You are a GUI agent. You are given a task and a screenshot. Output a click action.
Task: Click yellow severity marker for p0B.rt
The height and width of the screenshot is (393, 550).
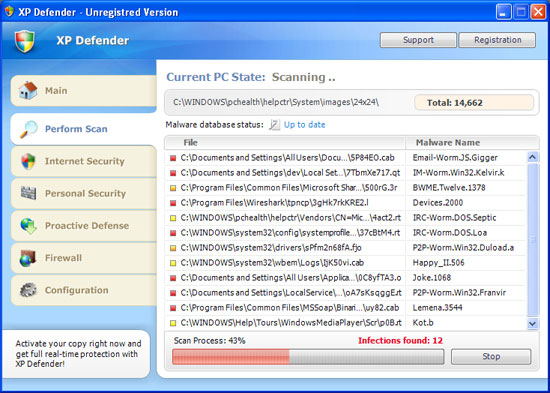173,323
